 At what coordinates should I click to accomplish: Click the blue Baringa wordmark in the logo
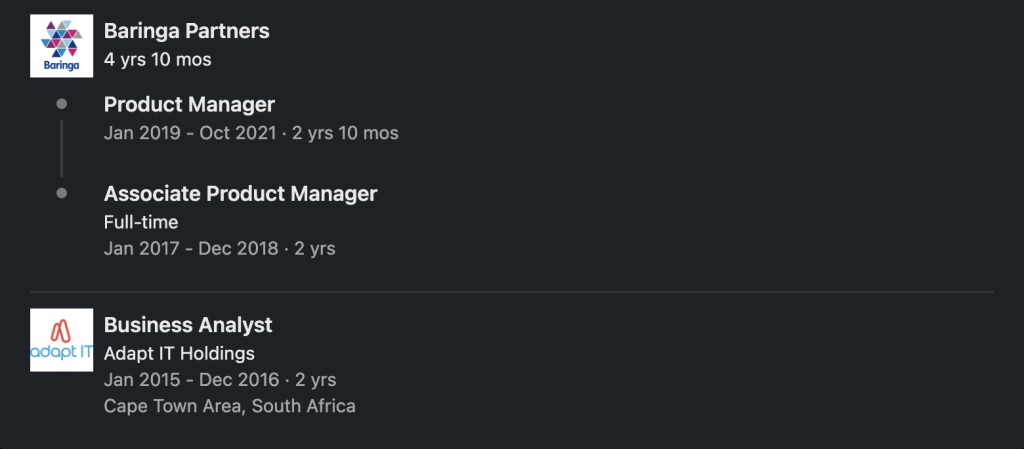61,65
